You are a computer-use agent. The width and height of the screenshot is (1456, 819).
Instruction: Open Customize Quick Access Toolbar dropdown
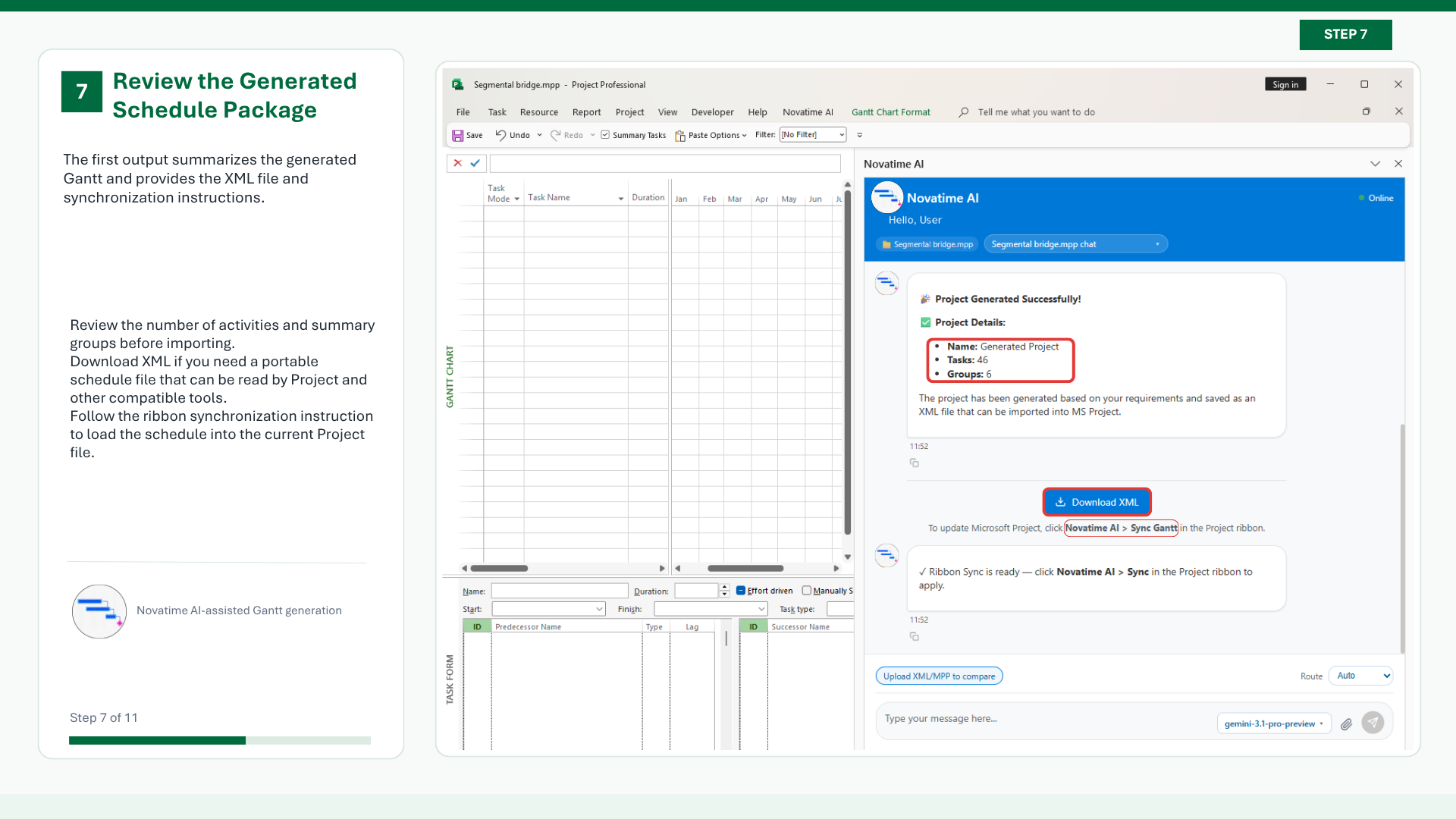[x=859, y=135]
